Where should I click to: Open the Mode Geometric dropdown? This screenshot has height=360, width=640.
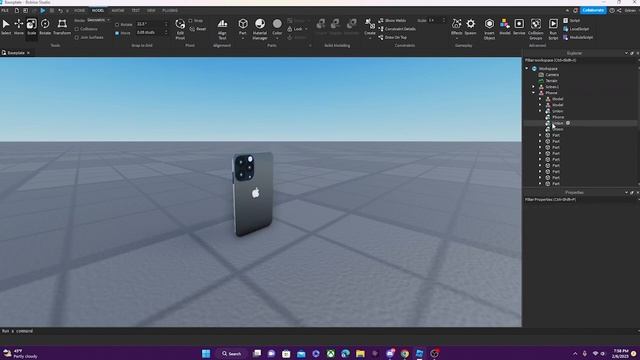click(x=98, y=20)
